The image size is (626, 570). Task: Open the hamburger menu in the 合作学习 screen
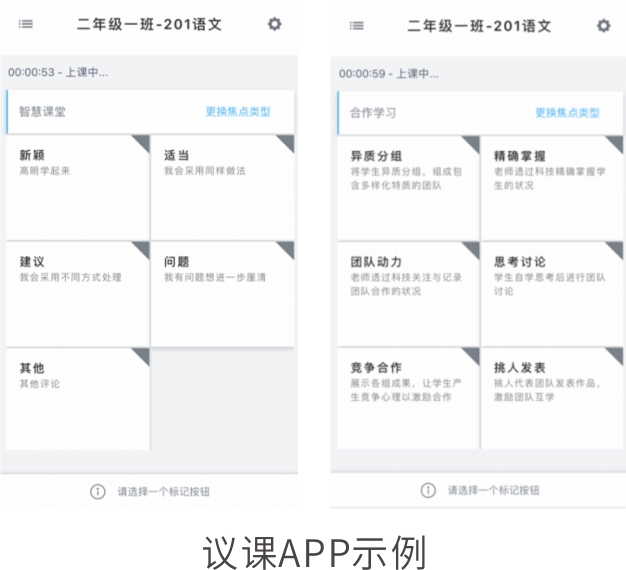pyautogui.click(x=357, y=25)
